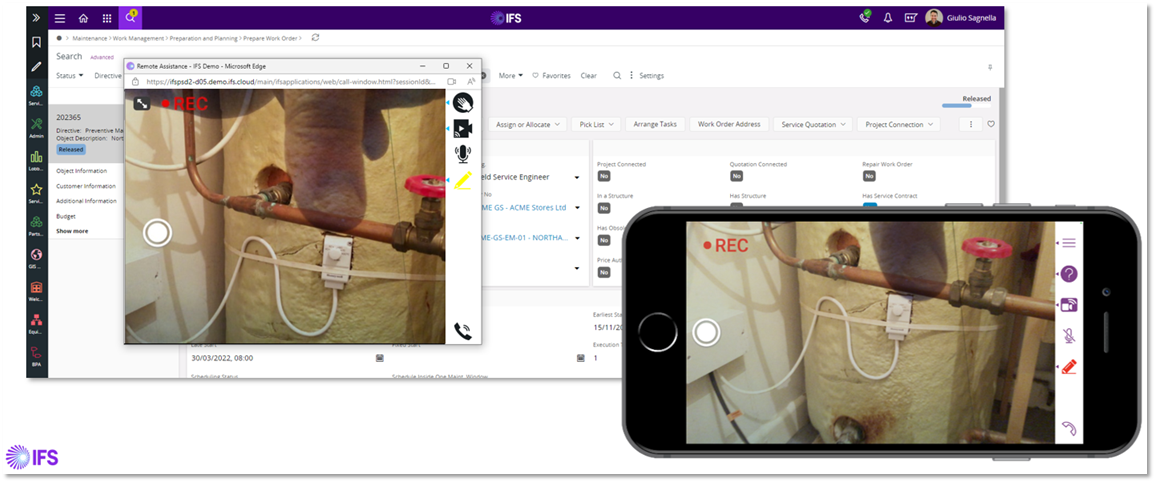Image resolution: width=1156 pixels, height=483 pixels.
Task: Go to the IFS home page icon
Action: point(83,18)
